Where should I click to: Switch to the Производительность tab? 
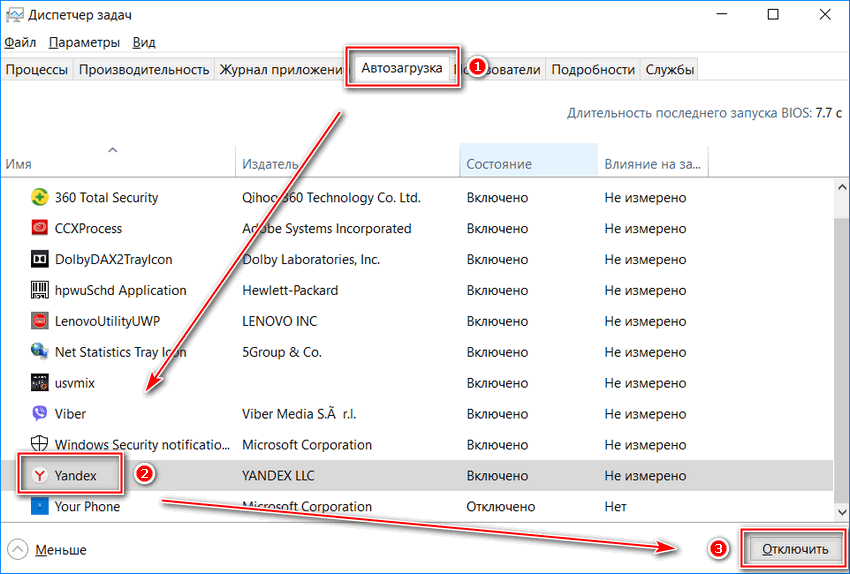click(x=144, y=69)
